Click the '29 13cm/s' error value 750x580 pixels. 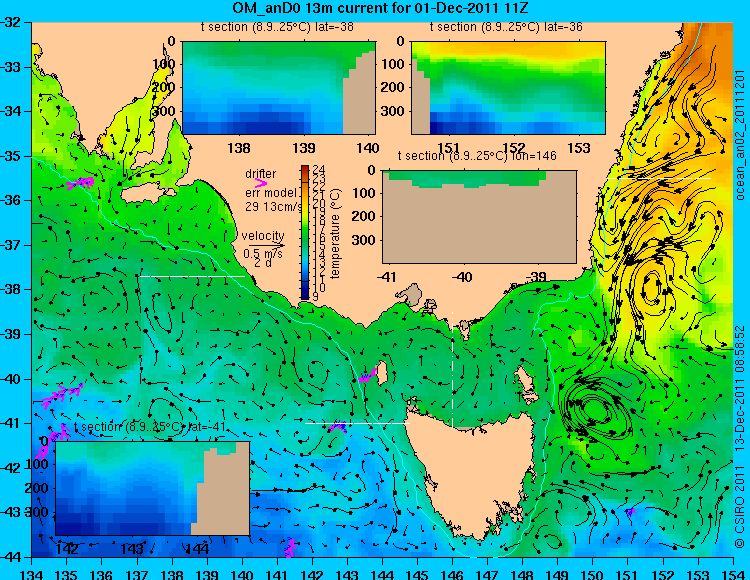coord(274,207)
